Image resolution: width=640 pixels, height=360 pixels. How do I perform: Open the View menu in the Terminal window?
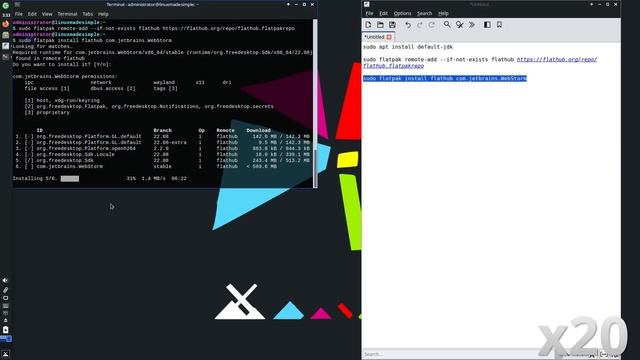pyautogui.click(x=47, y=14)
